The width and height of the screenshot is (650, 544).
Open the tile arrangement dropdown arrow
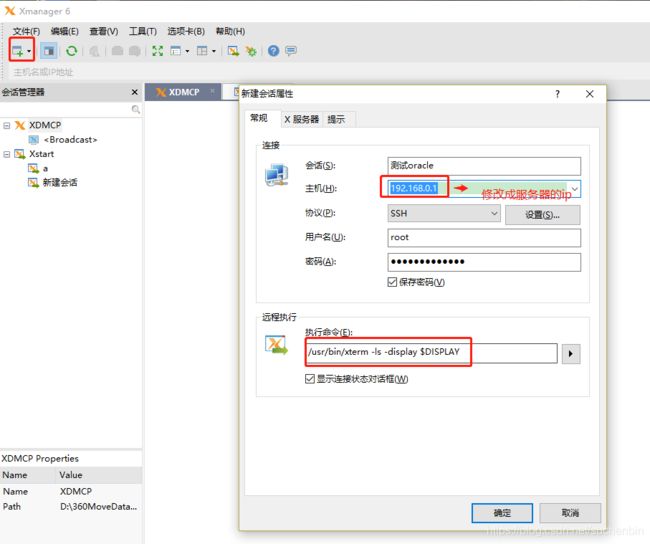[214, 51]
